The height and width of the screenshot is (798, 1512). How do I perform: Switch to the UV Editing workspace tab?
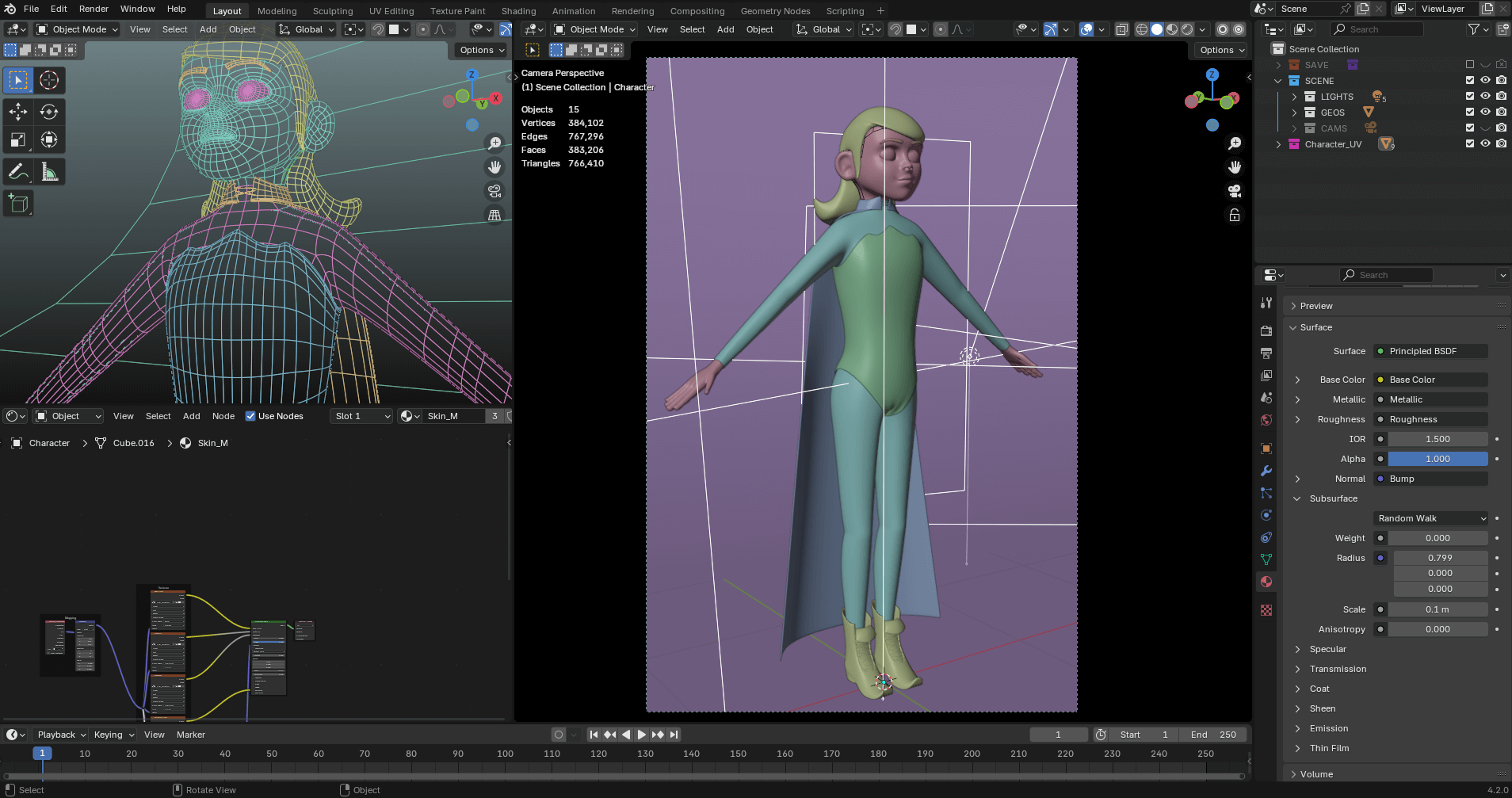coord(391,11)
